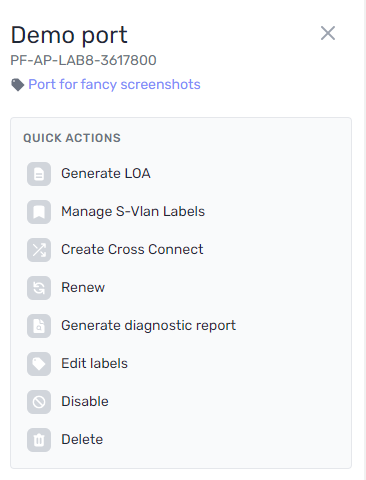
Task: Select Generate diagnostic report
Action: [x=148, y=326]
